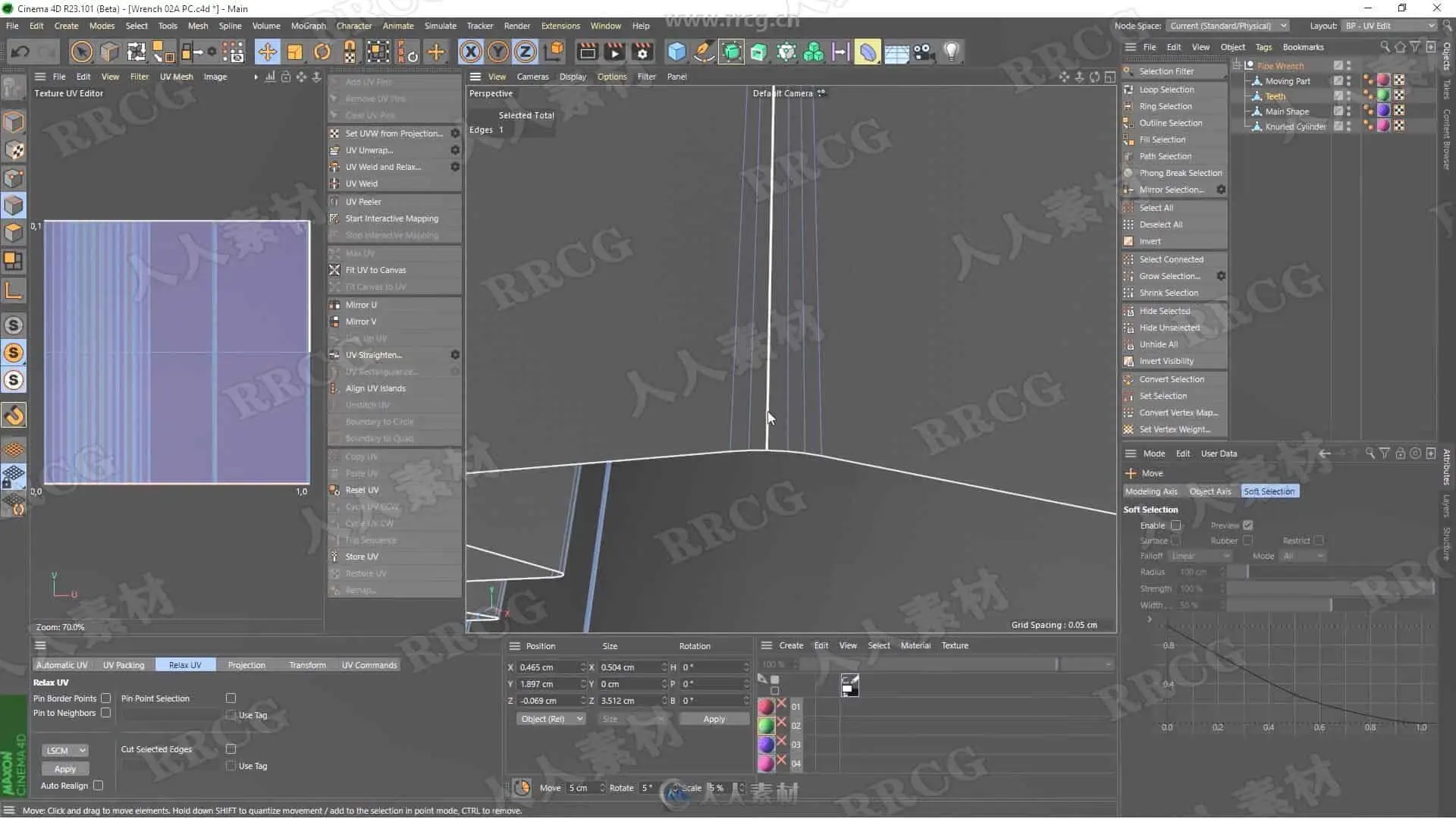Enable Pin Border Points checkbox

pos(106,698)
